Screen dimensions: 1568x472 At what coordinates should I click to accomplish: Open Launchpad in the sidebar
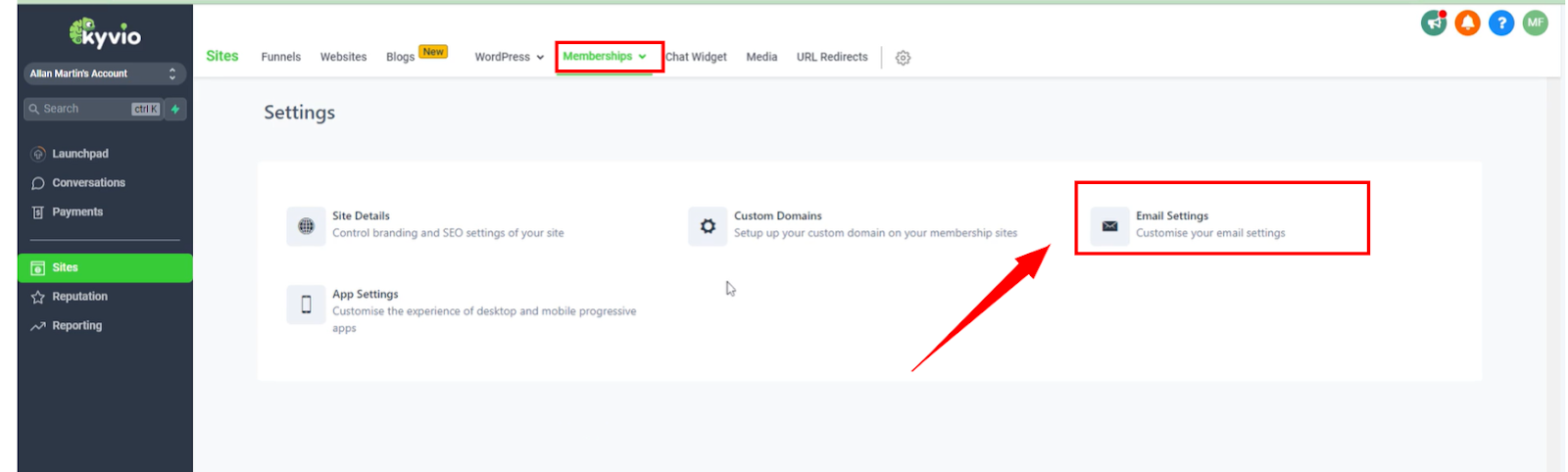pyautogui.click(x=80, y=154)
